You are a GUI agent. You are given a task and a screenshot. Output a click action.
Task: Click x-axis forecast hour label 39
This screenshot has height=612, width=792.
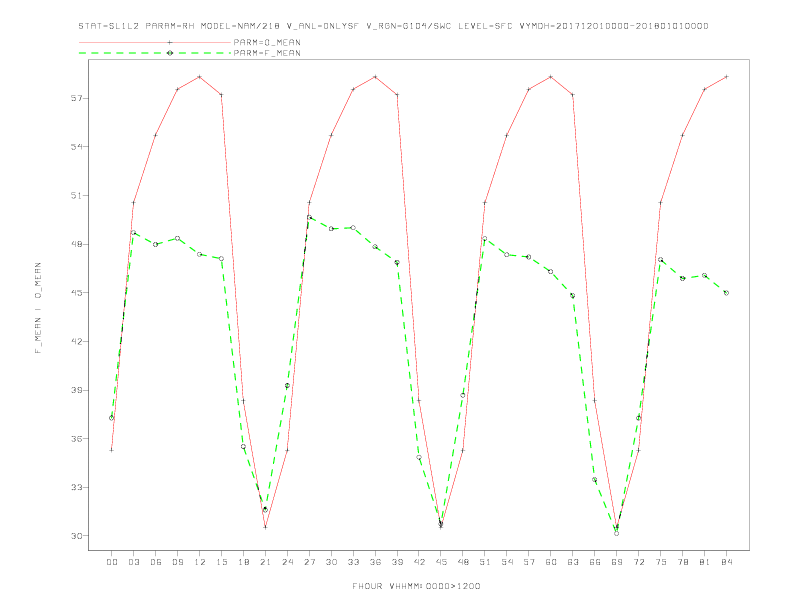pos(397,562)
